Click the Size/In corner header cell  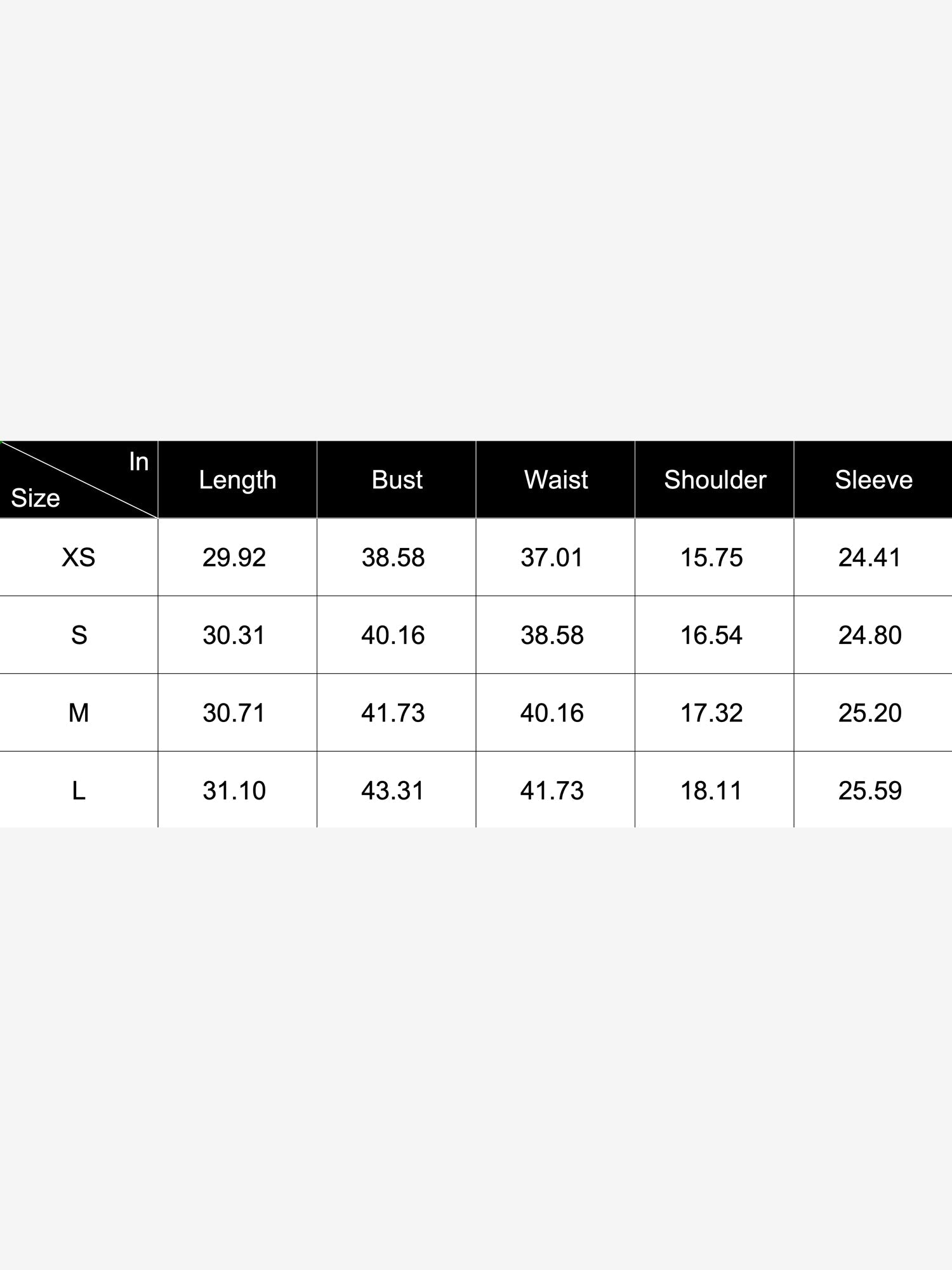(x=79, y=479)
